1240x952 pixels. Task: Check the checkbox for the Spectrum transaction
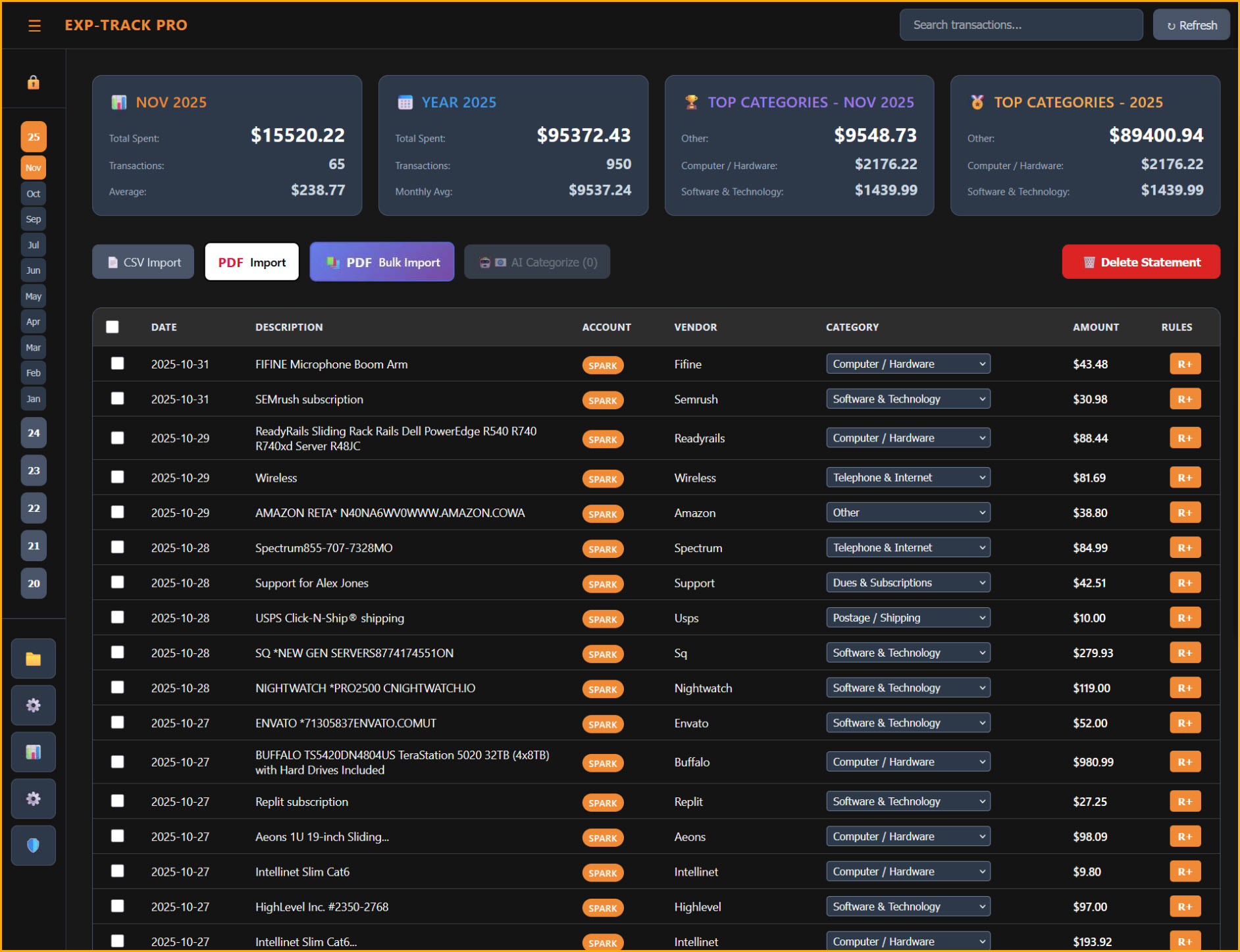[118, 547]
